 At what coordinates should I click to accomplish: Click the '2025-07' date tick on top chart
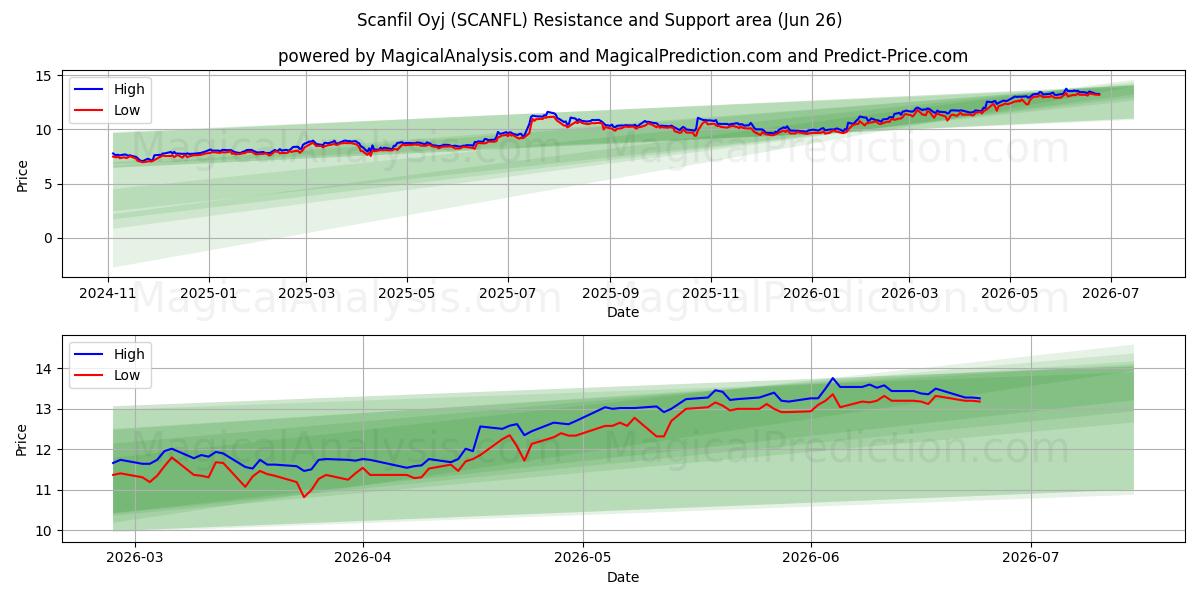point(507,294)
